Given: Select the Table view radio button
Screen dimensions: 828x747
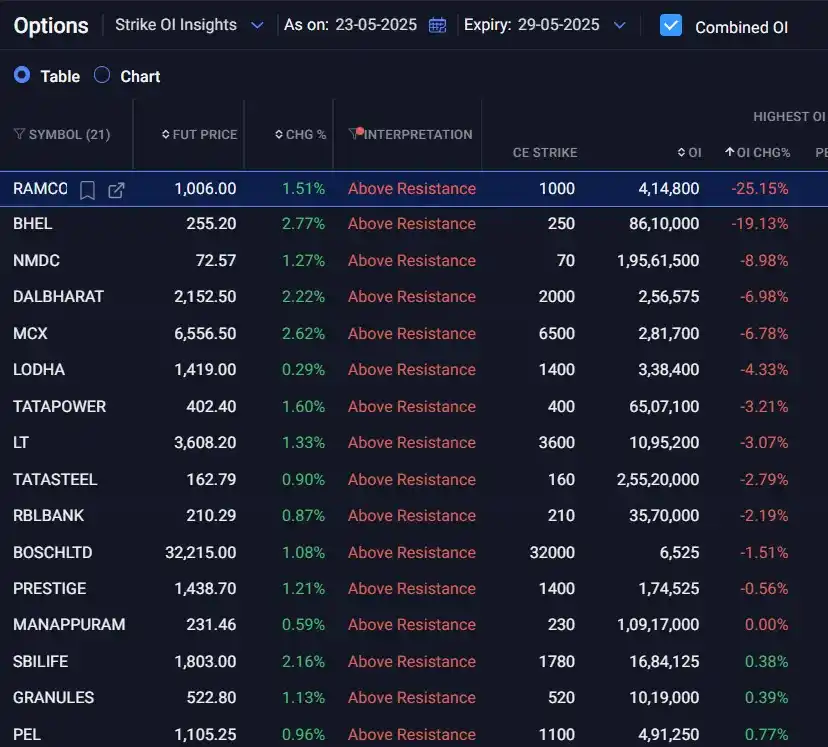Looking at the screenshot, I should 22,75.
